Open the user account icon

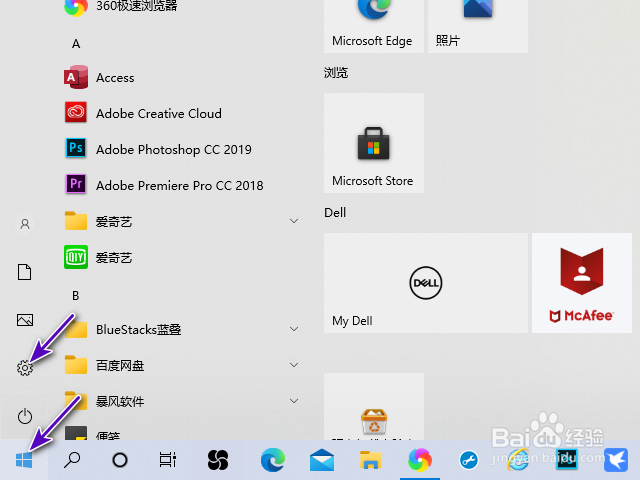click(x=24, y=224)
